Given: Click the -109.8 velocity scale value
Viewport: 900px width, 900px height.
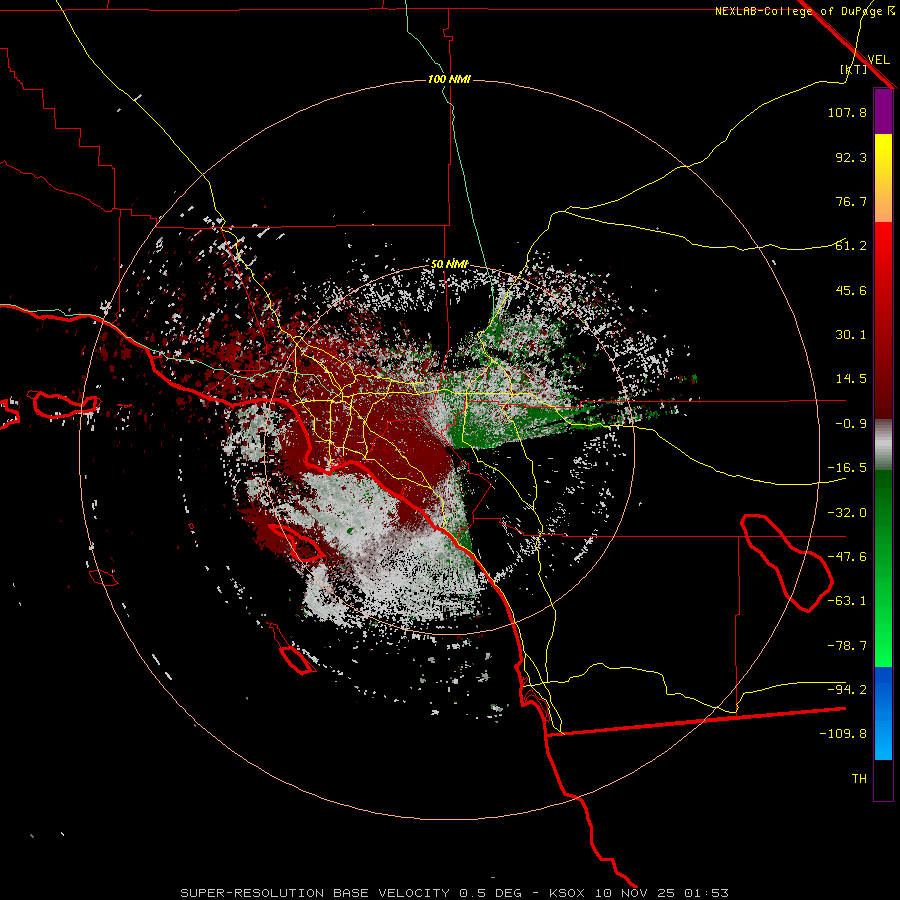Looking at the screenshot, I should [843, 734].
